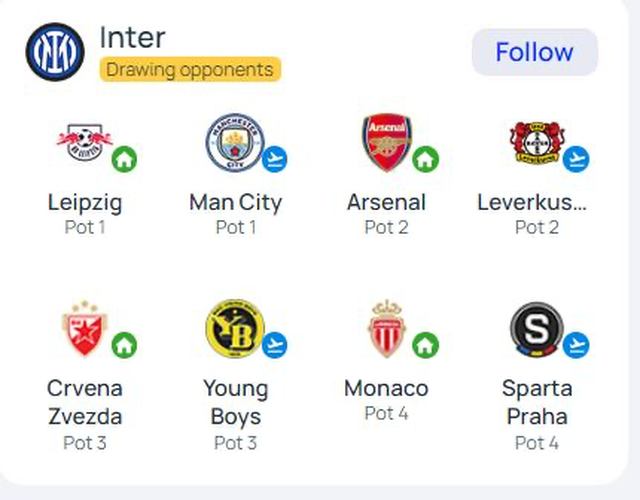Click the Follow button

coord(534,52)
